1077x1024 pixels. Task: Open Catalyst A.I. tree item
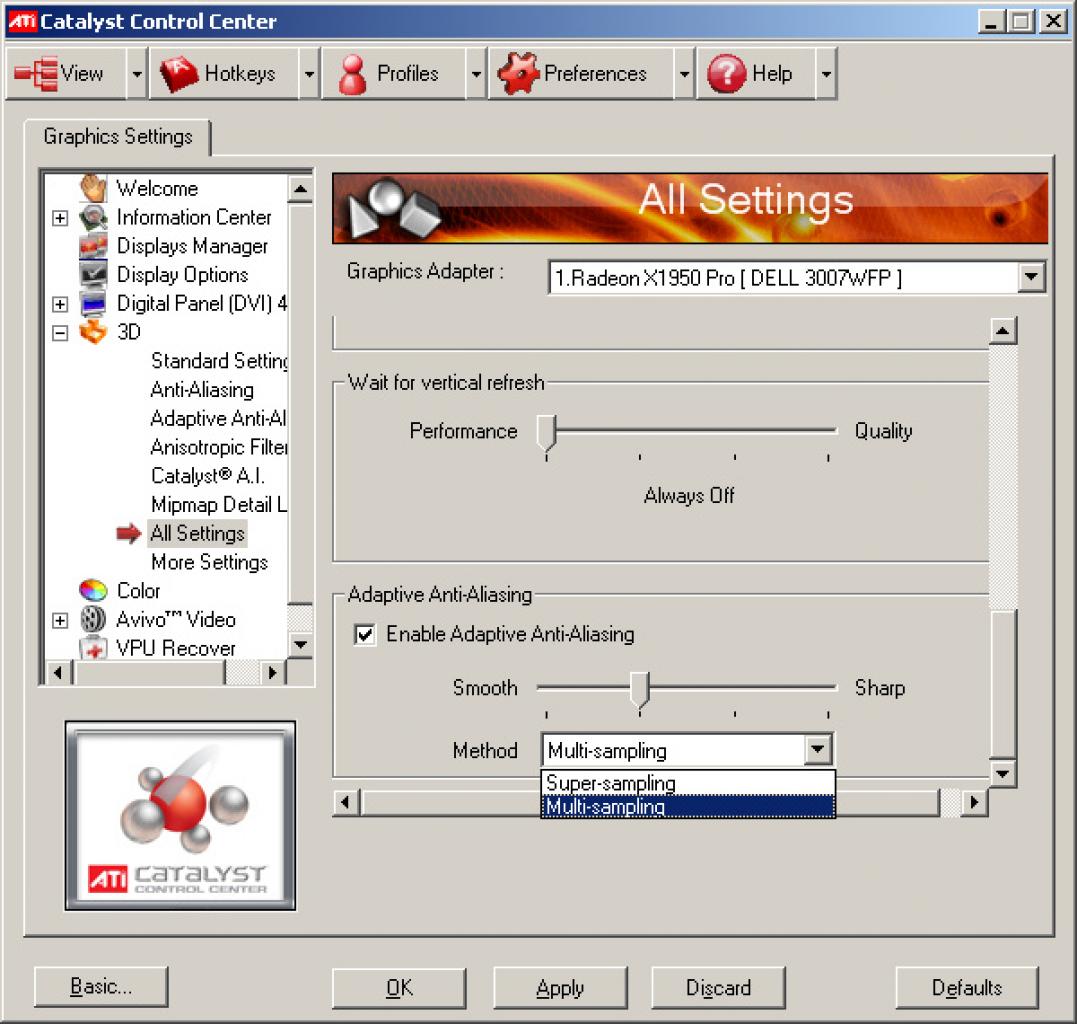[207, 476]
